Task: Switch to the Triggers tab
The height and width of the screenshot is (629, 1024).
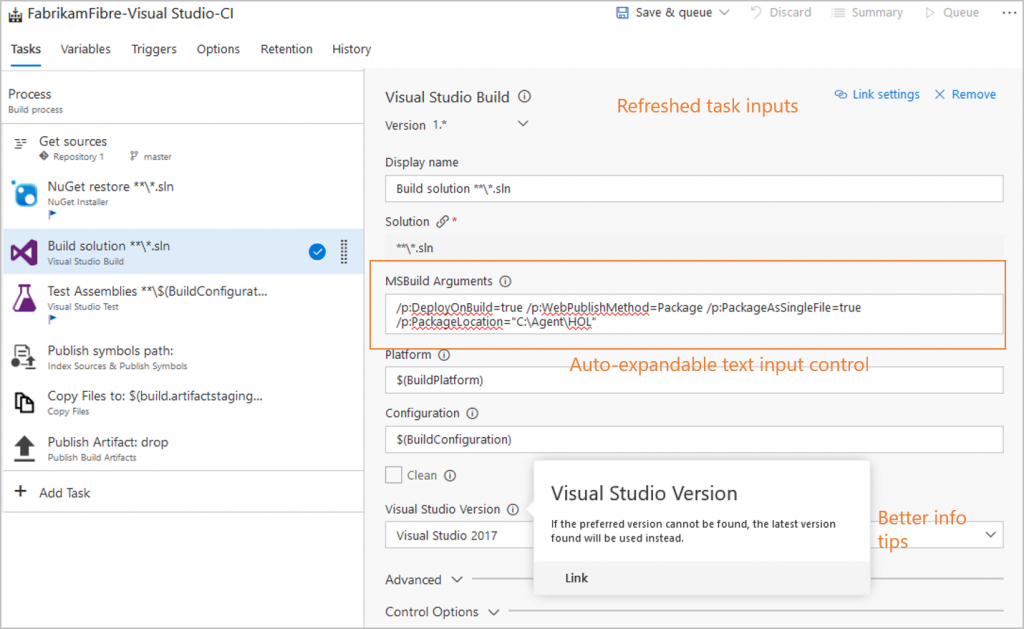Action: pyautogui.click(x=153, y=49)
